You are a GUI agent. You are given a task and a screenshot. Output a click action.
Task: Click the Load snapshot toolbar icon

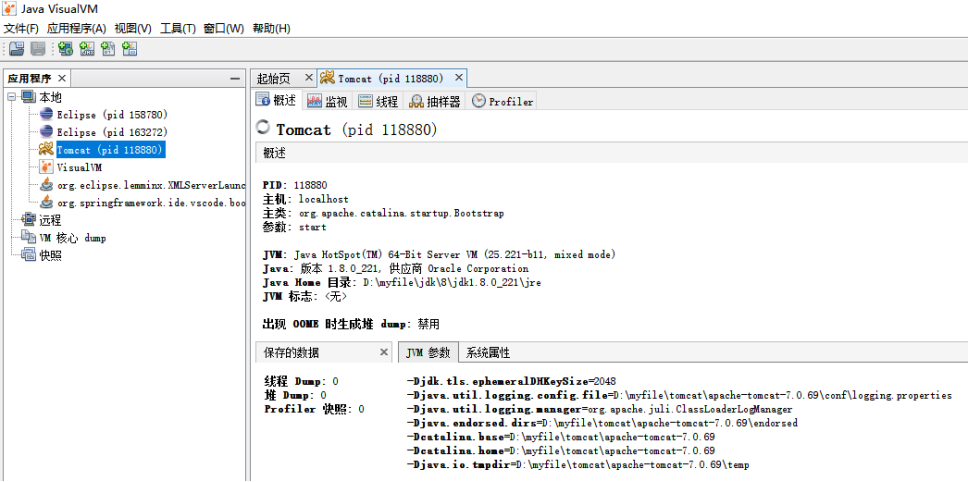click(16, 49)
